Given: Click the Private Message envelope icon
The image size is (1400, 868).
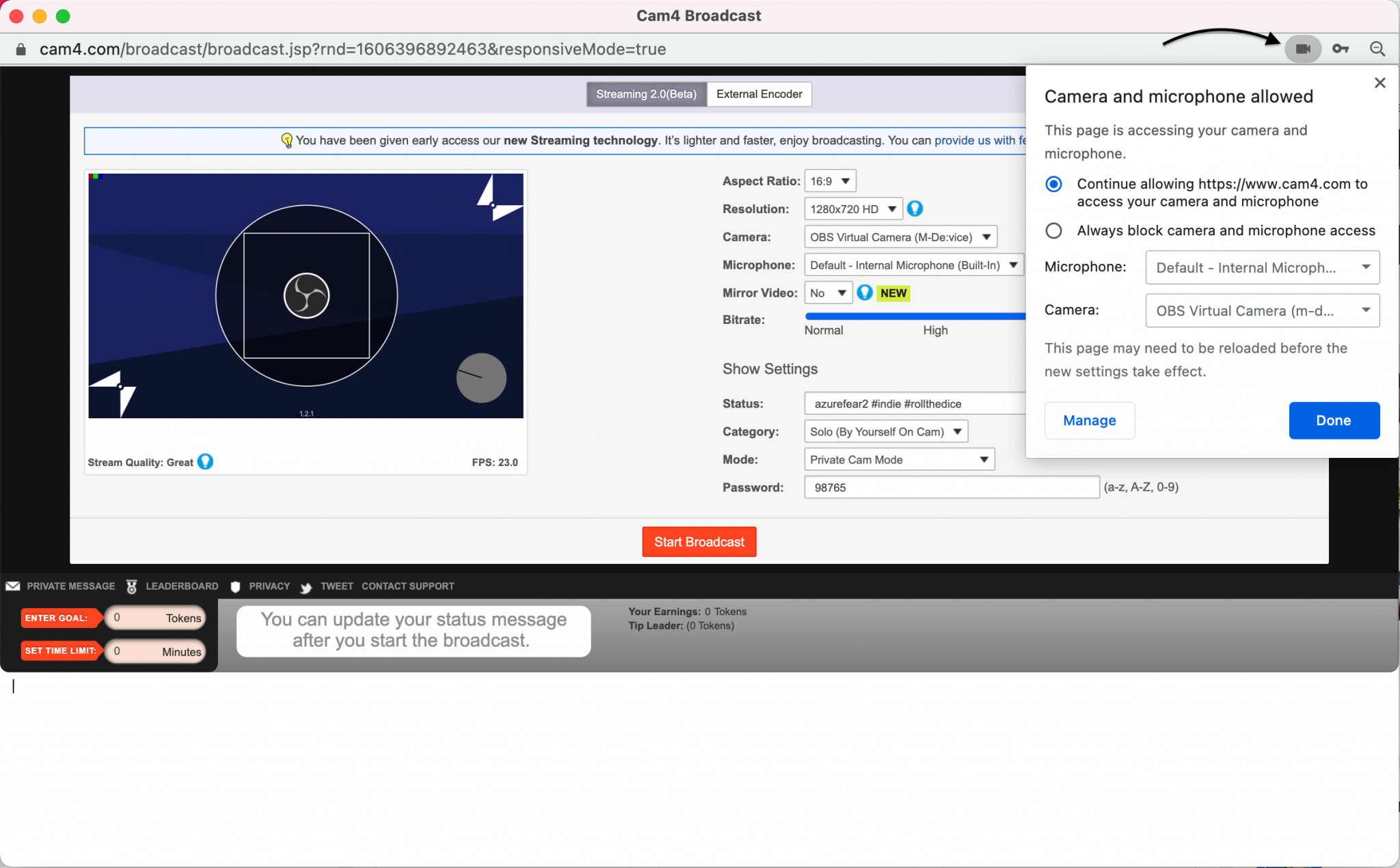Looking at the screenshot, I should [13, 586].
